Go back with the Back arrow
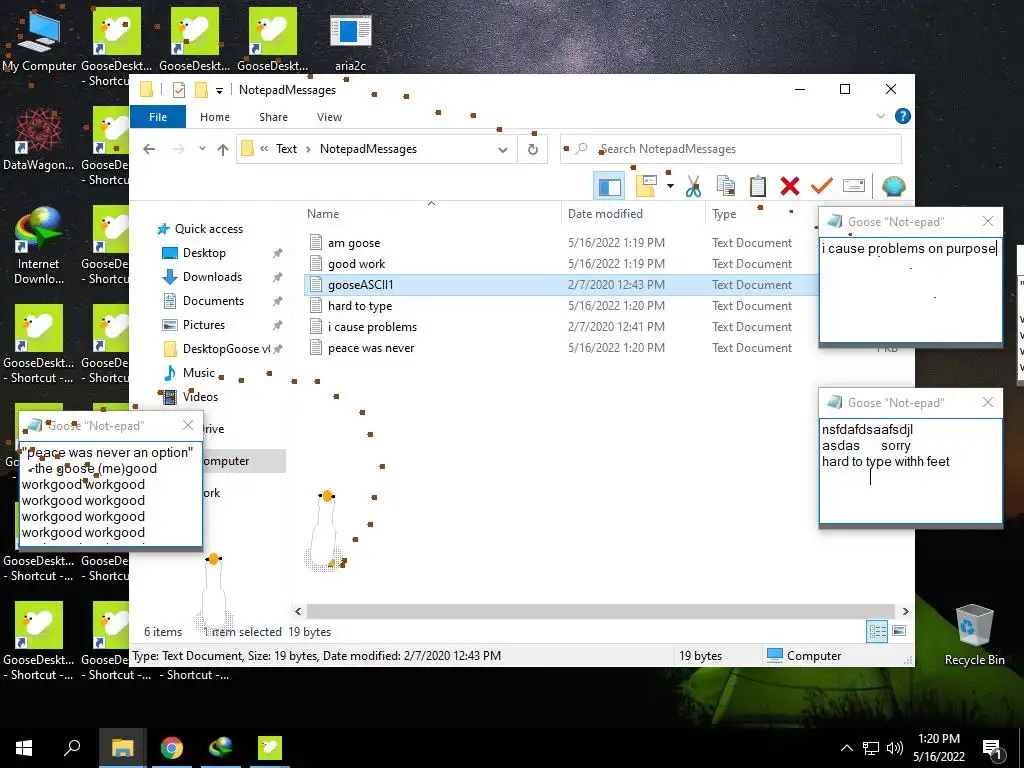 (x=149, y=149)
